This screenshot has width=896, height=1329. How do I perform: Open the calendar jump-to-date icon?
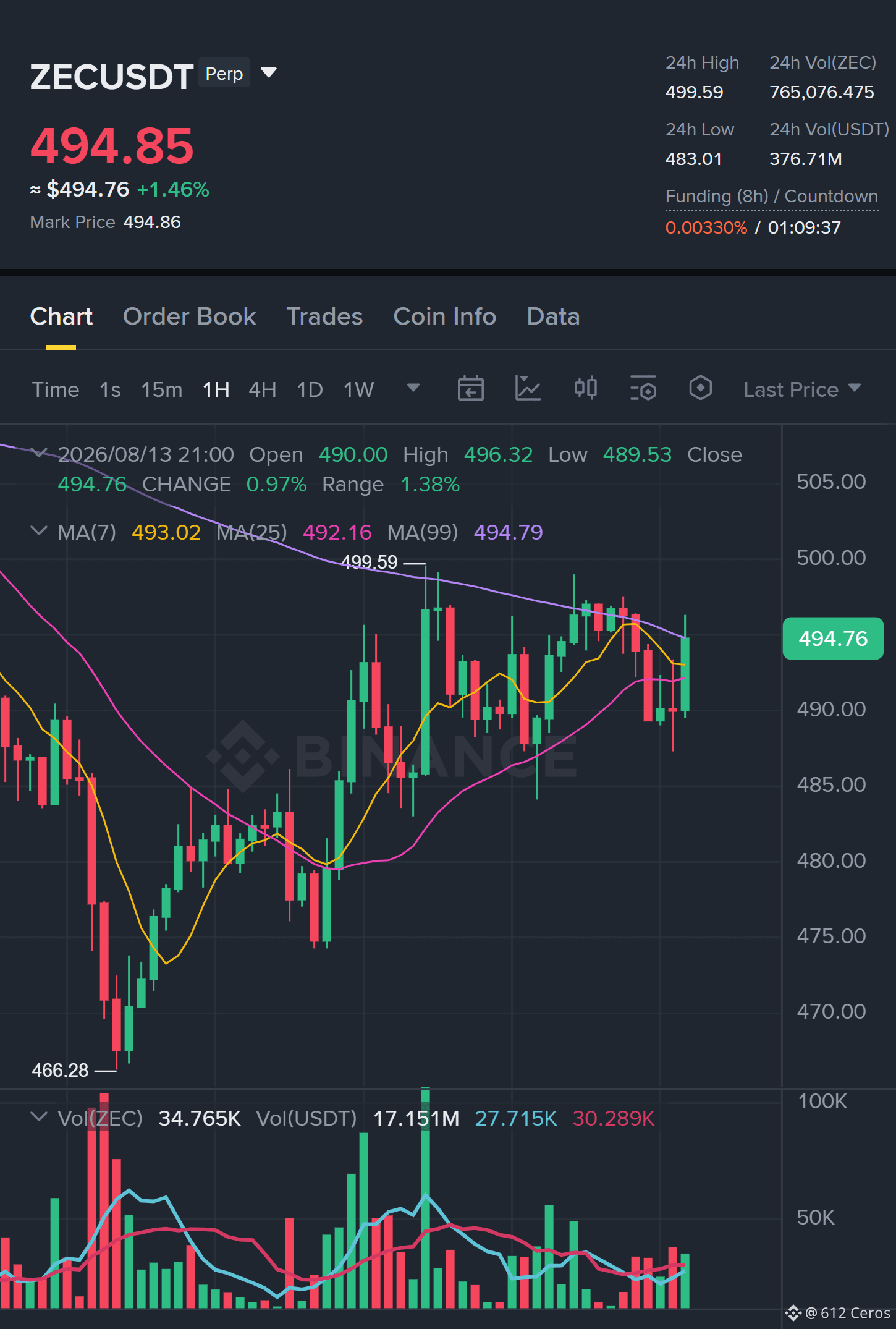pyautogui.click(x=470, y=389)
